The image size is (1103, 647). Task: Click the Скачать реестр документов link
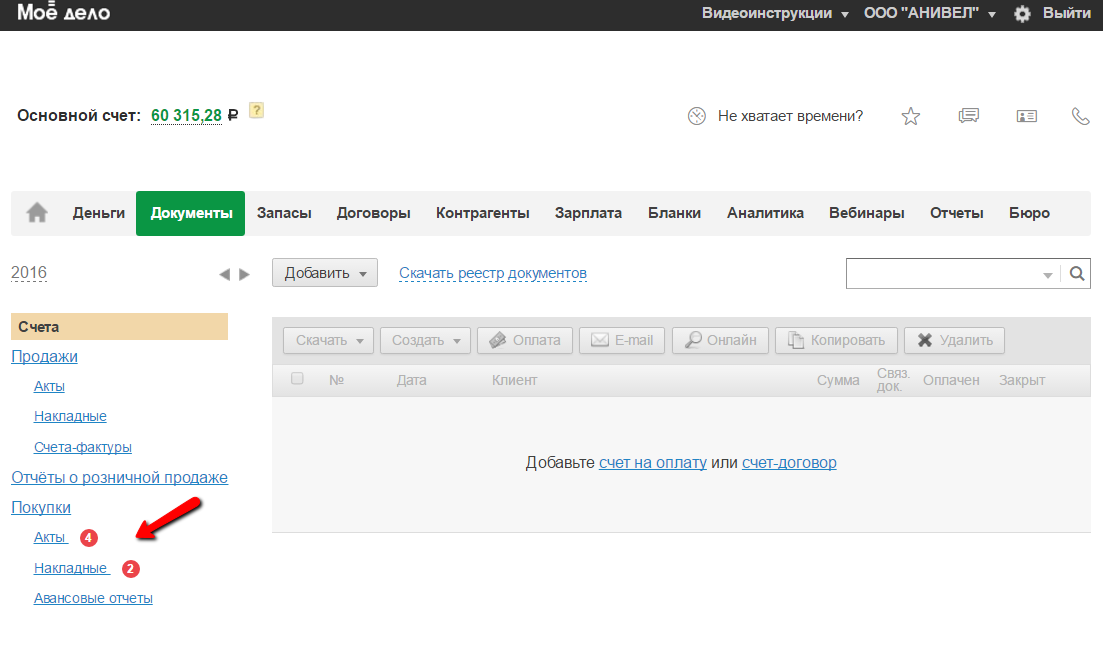coord(492,273)
